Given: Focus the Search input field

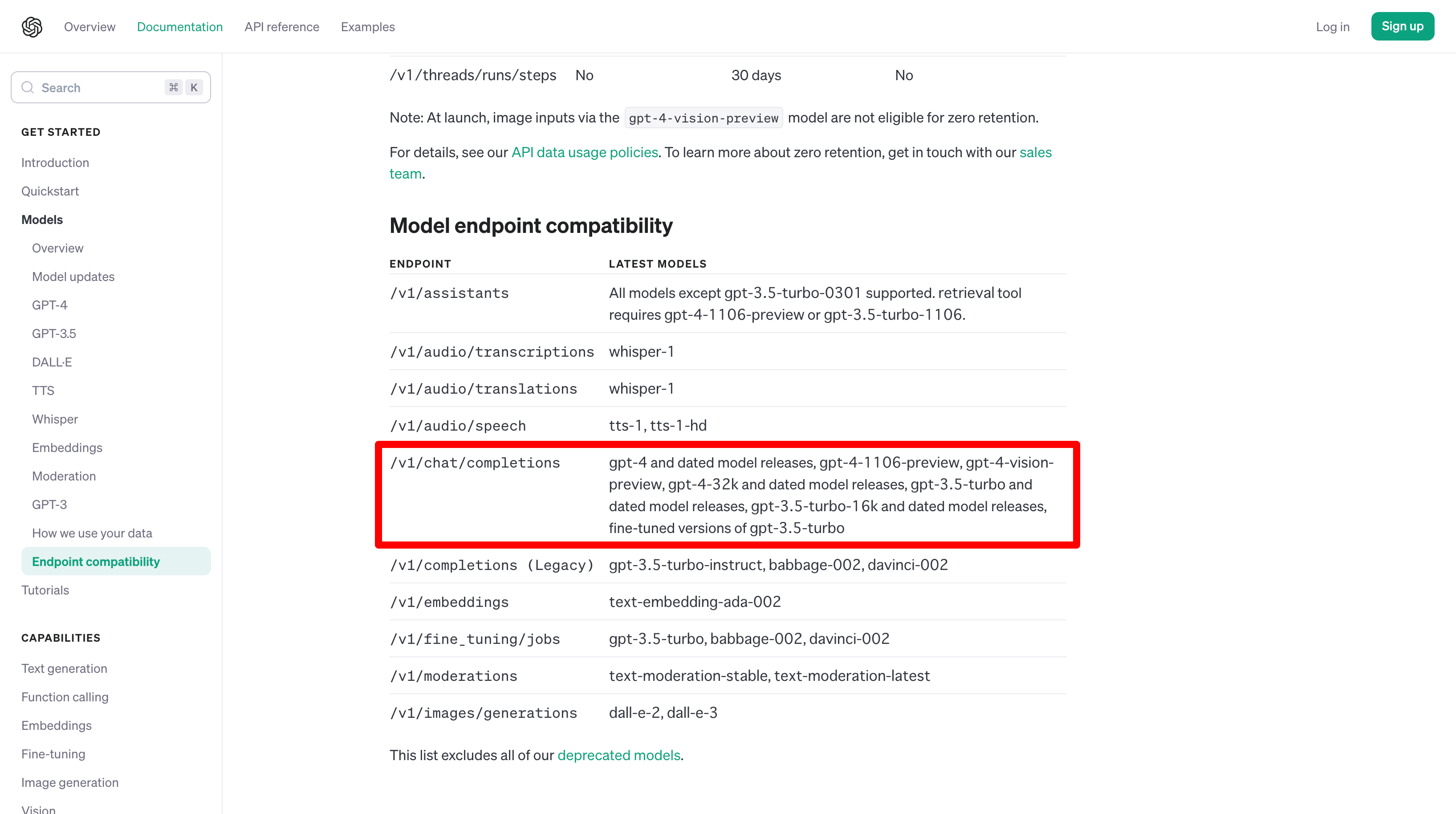Looking at the screenshot, I should coord(111,88).
